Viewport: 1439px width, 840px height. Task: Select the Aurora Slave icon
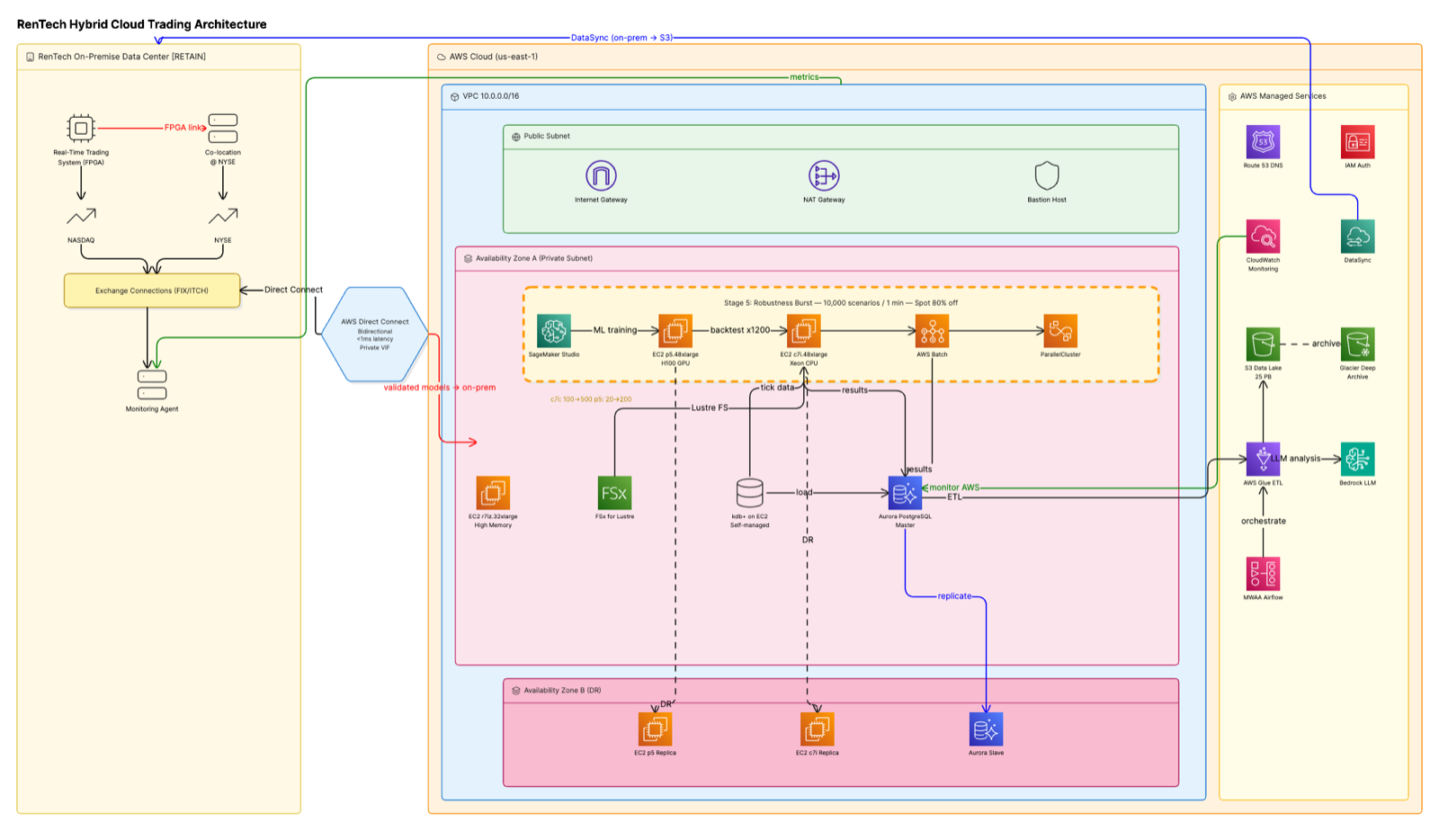click(x=987, y=729)
